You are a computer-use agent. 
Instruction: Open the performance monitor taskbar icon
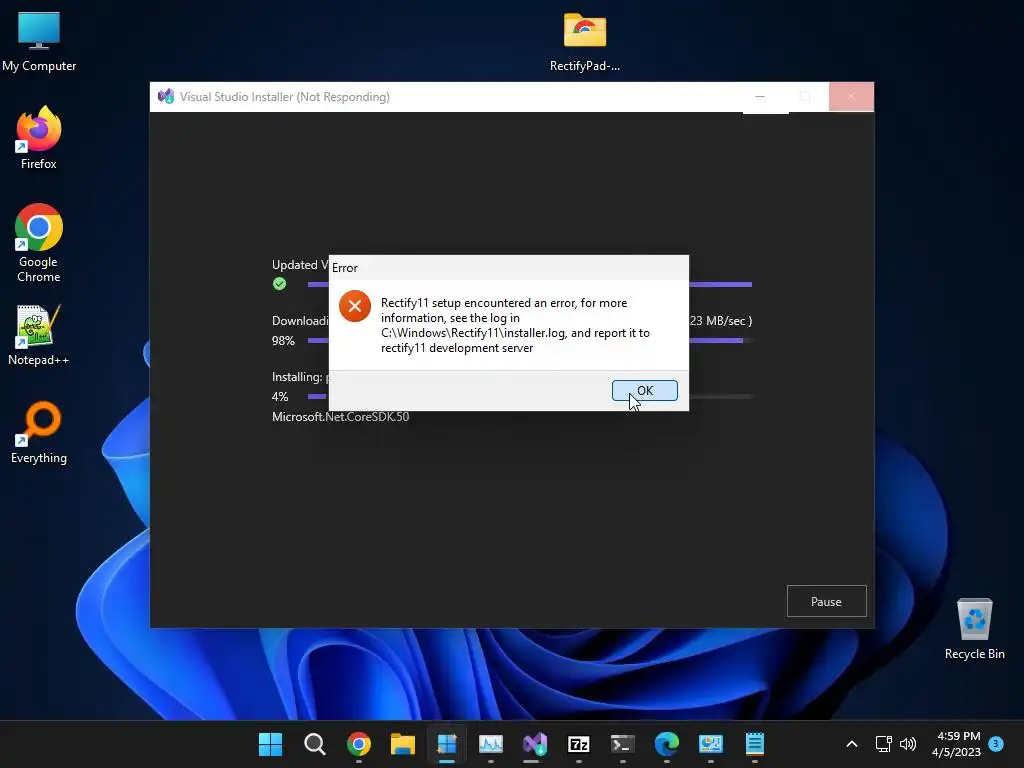point(490,744)
